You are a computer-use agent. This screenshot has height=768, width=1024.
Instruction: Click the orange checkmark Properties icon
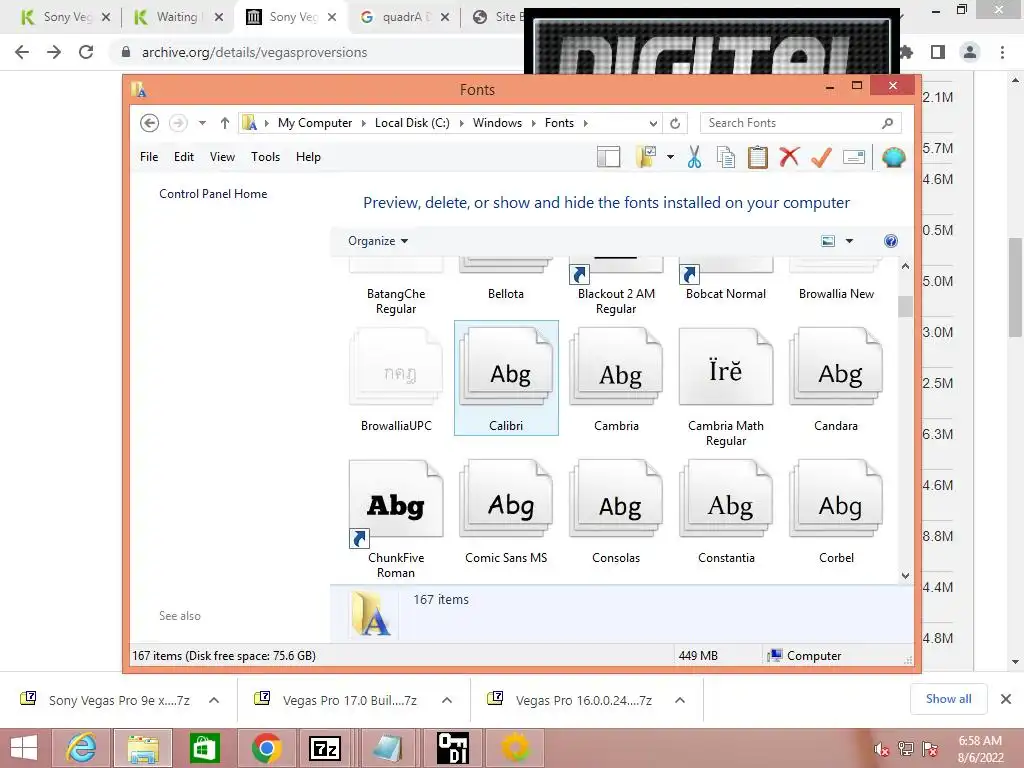click(821, 157)
